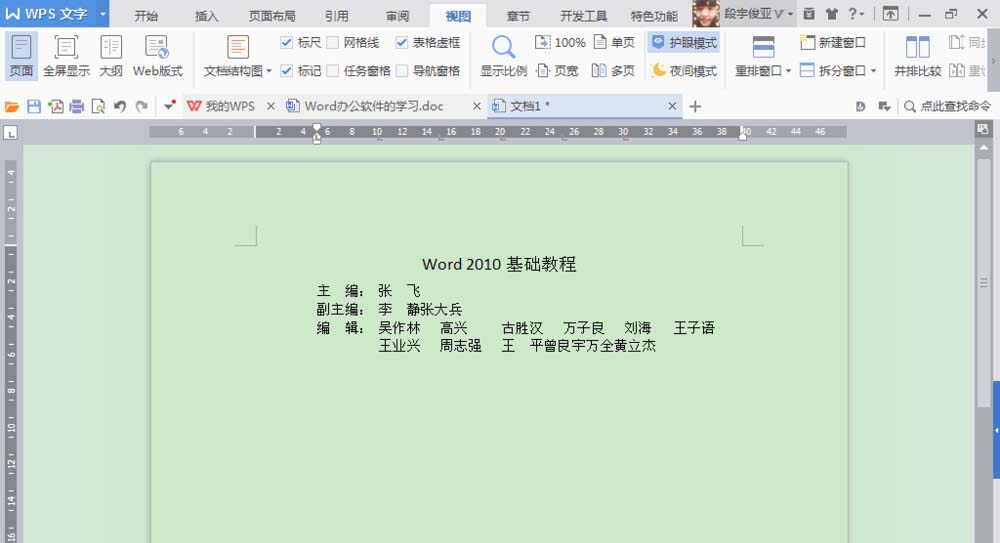Enable the navigation pane checkbox
Image resolution: width=1000 pixels, height=543 pixels.
pos(401,71)
